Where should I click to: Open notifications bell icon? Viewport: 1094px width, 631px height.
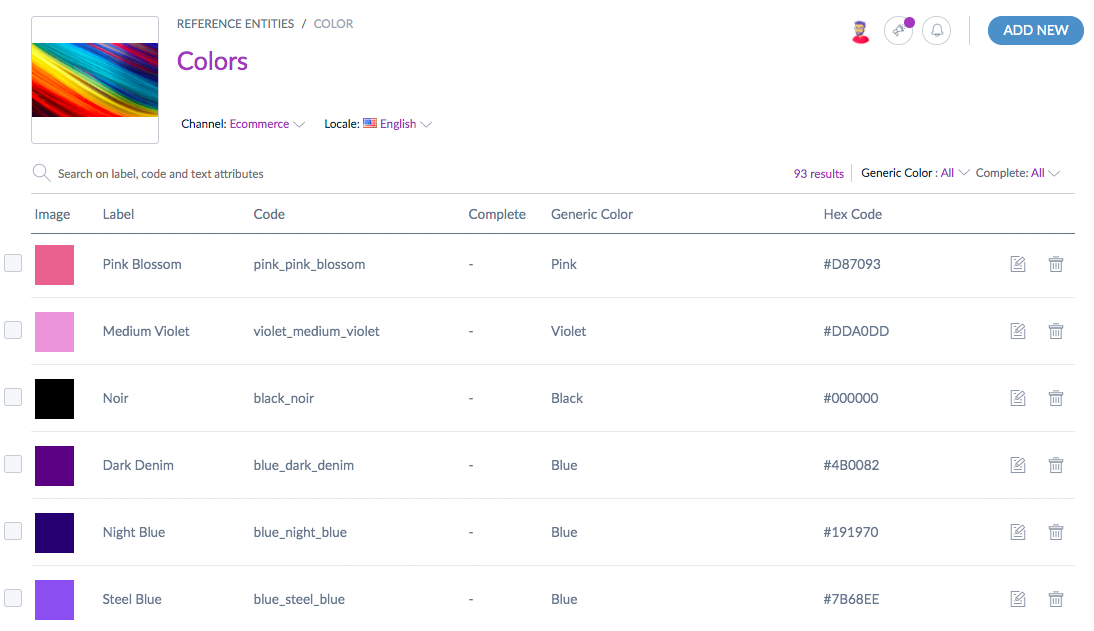[937, 31]
